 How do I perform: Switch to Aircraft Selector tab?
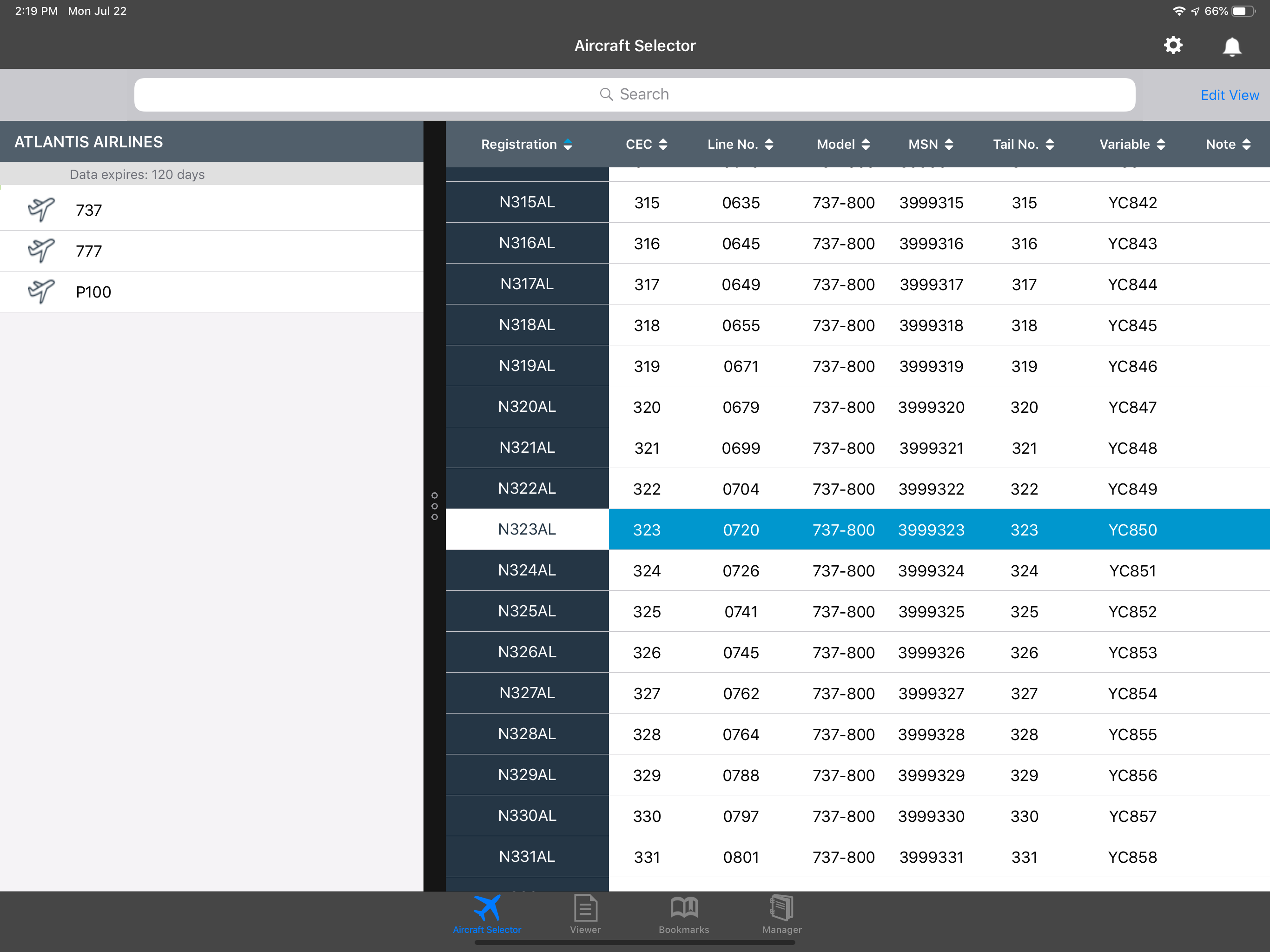coord(487,914)
